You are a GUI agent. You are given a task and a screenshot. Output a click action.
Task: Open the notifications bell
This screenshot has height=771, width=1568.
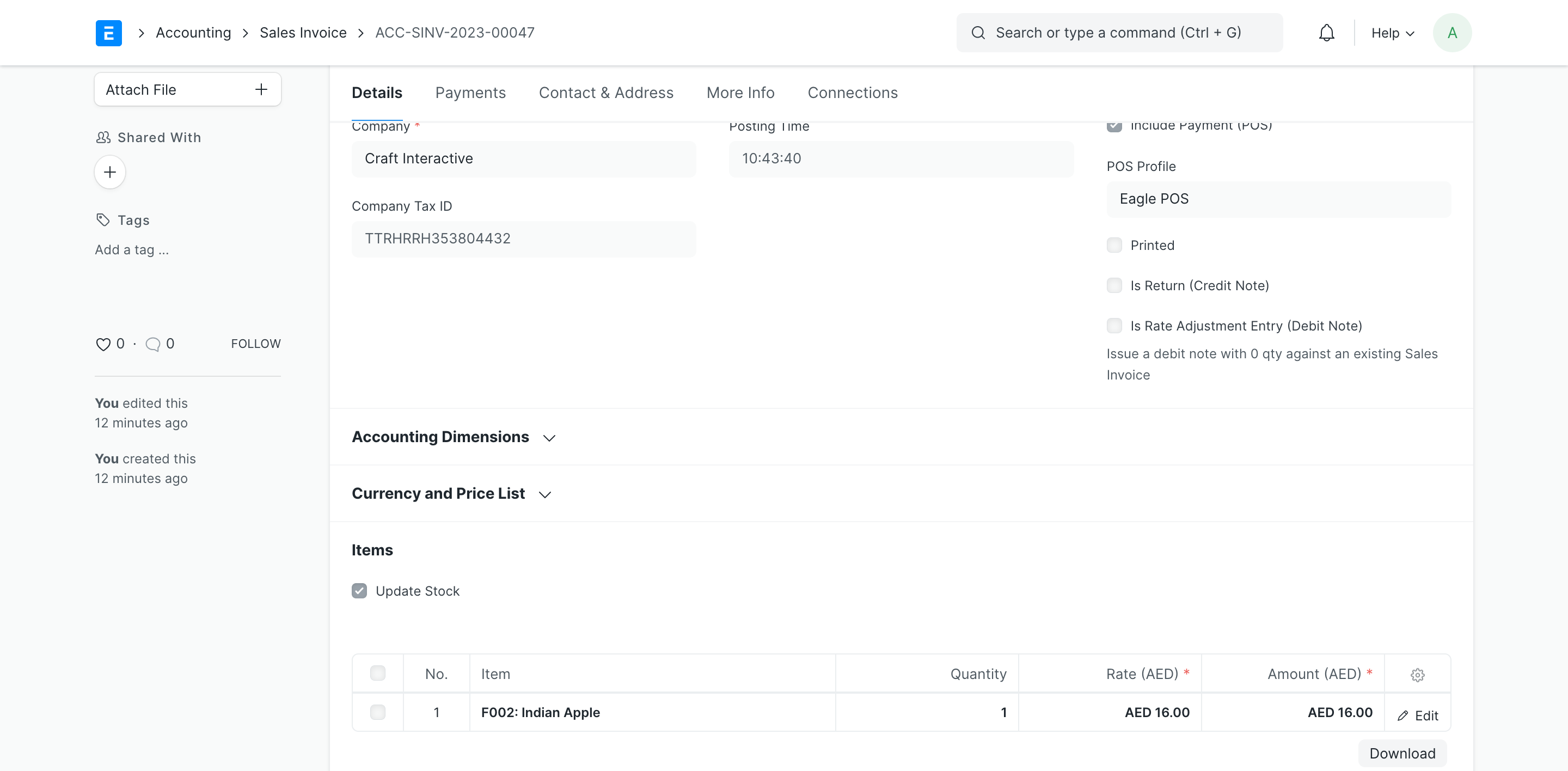click(1326, 32)
